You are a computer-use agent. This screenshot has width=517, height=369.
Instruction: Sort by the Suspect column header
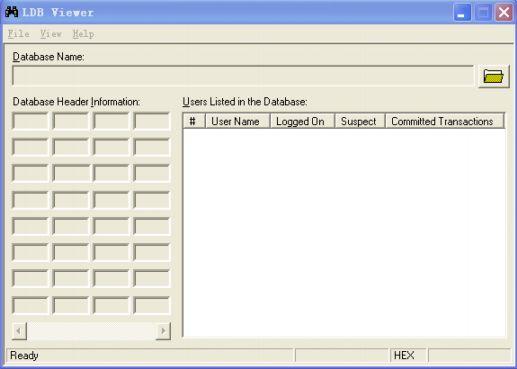click(x=360, y=121)
